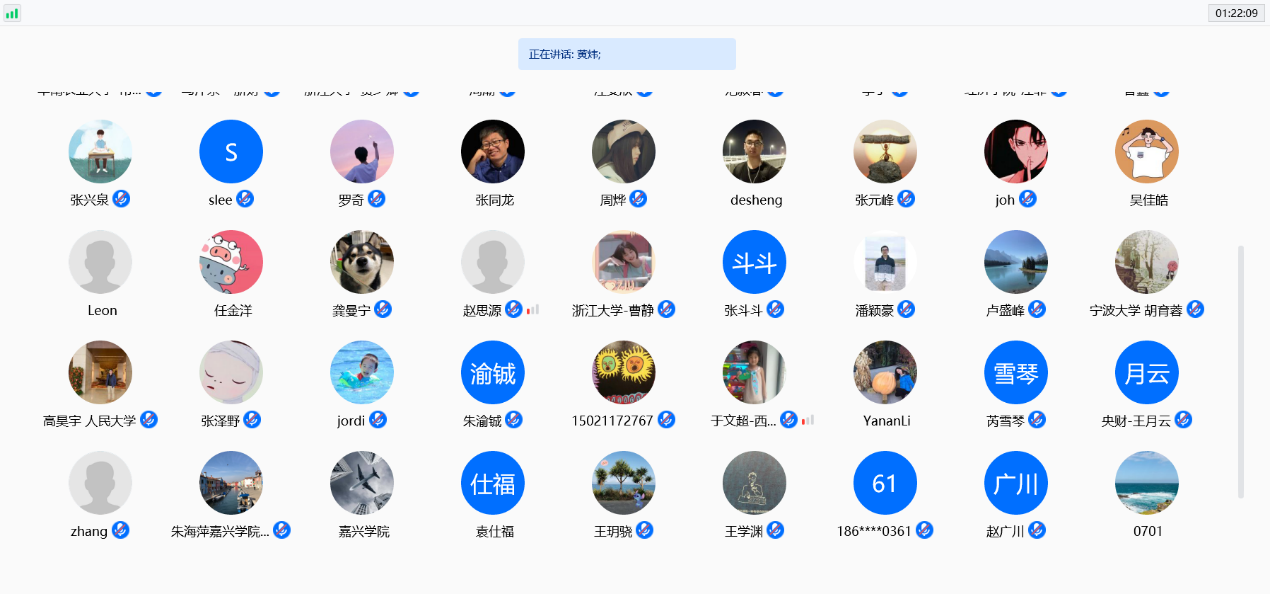The image size is (1270, 594).
Task: Click the mic icon beside 罗奇
Action: tap(377, 198)
